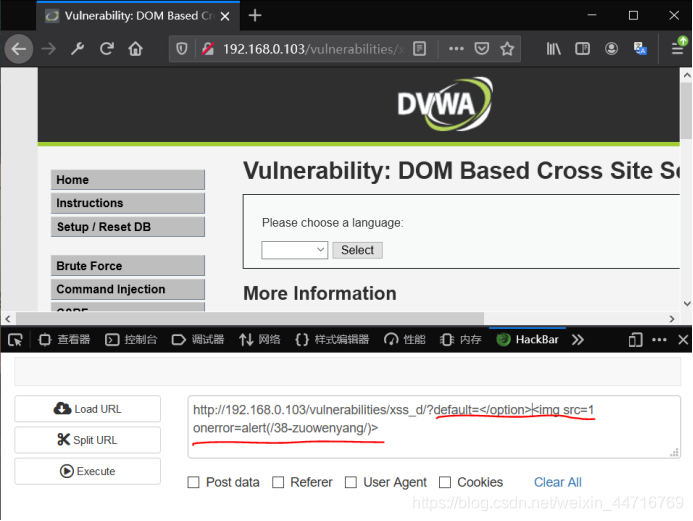Switch to the 控制台 Console tab

tap(131, 340)
